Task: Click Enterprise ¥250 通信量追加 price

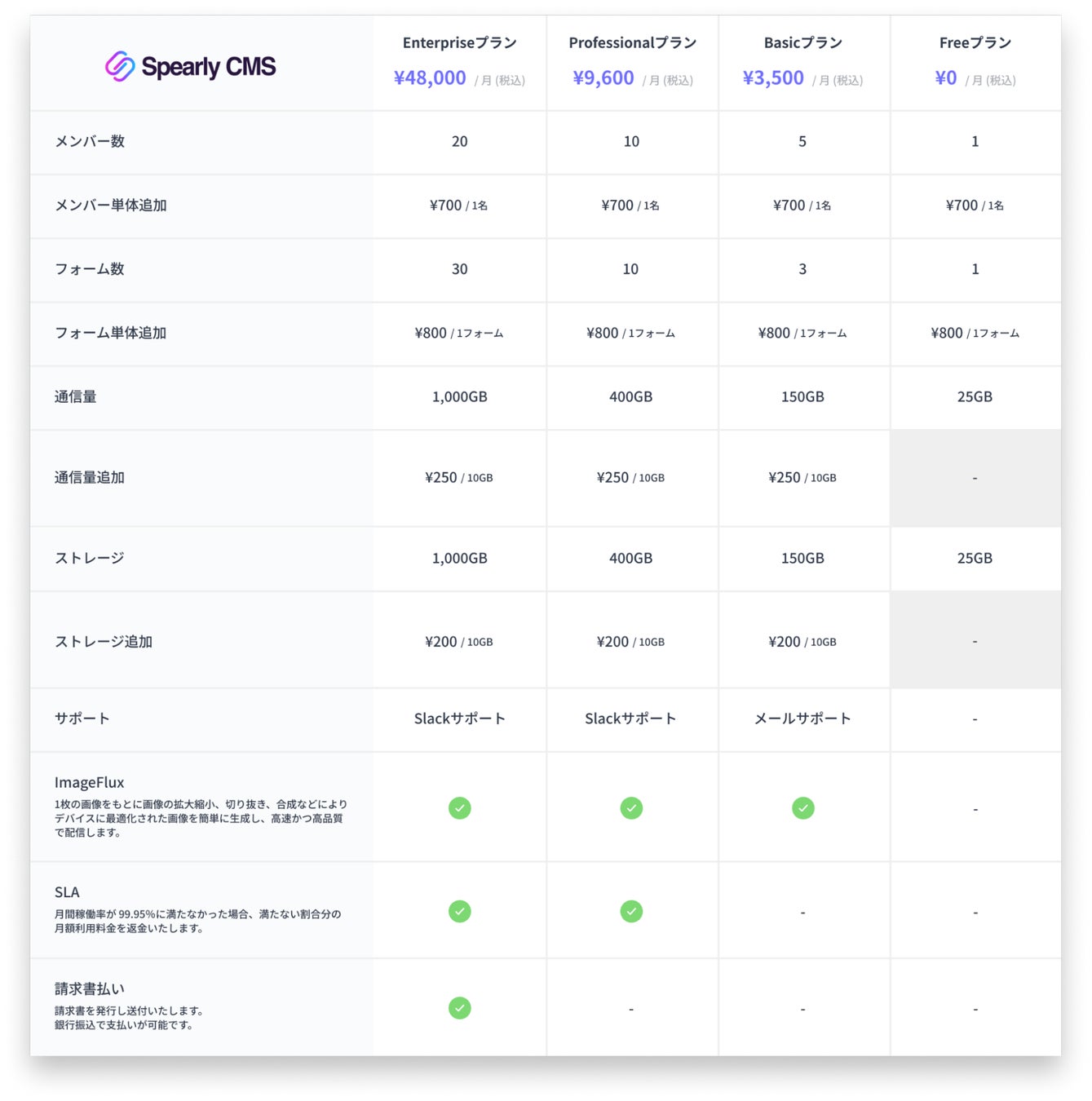Action: pyautogui.click(x=459, y=477)
